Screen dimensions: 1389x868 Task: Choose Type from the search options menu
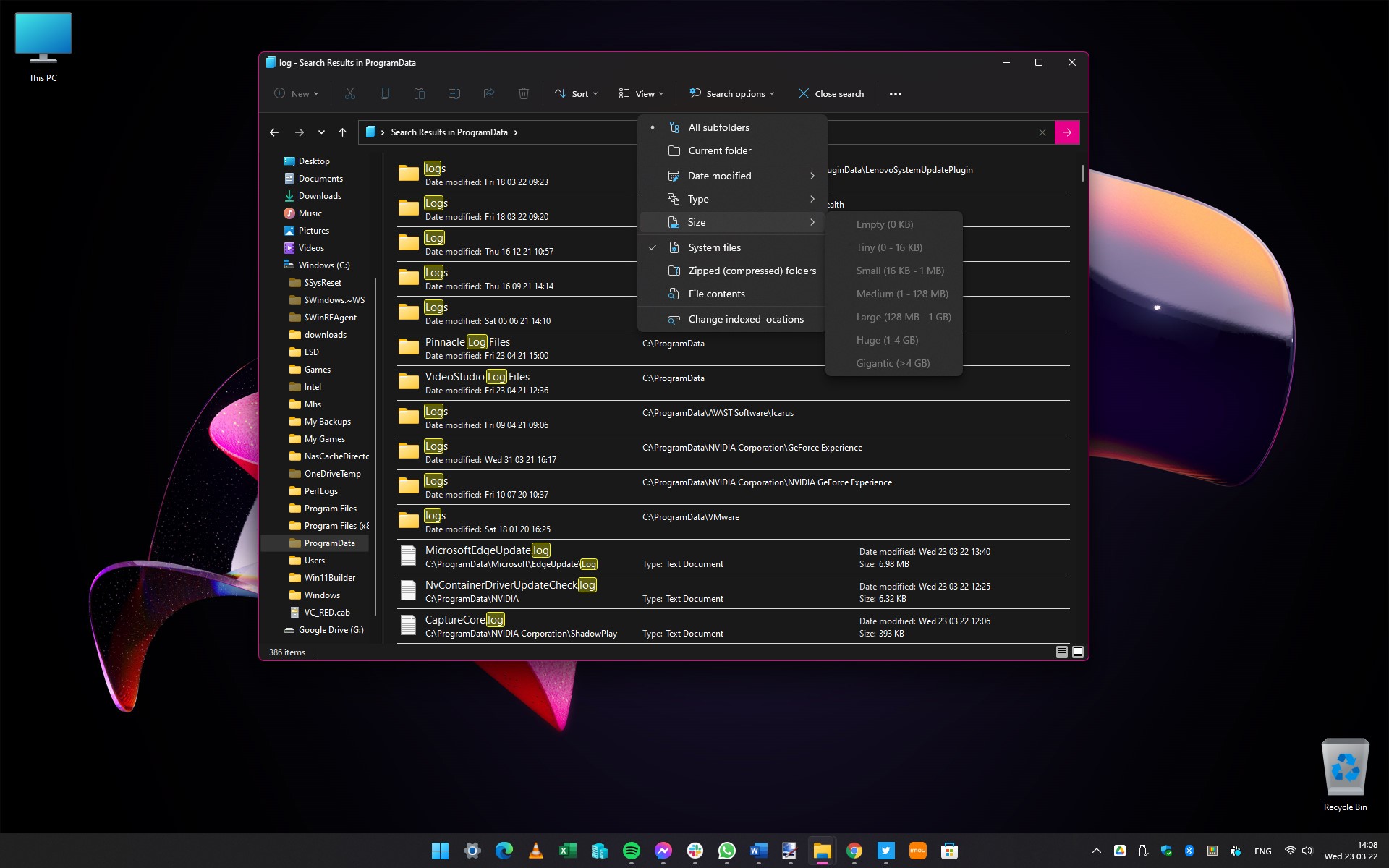699,199
